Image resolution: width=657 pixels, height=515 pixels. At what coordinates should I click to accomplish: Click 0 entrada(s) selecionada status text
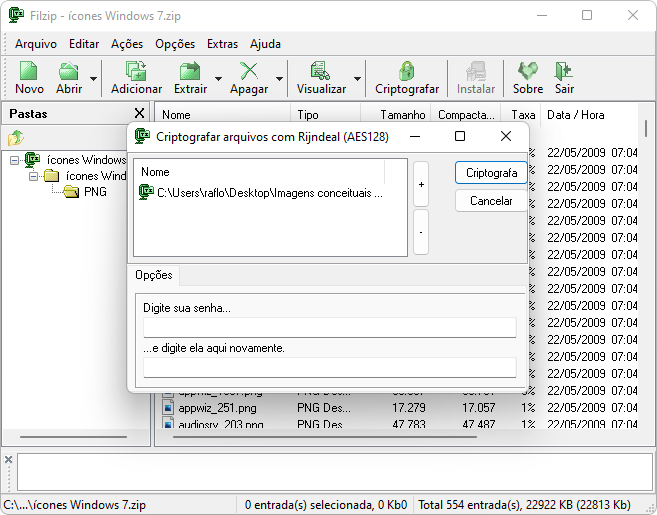tap(326, 505)
